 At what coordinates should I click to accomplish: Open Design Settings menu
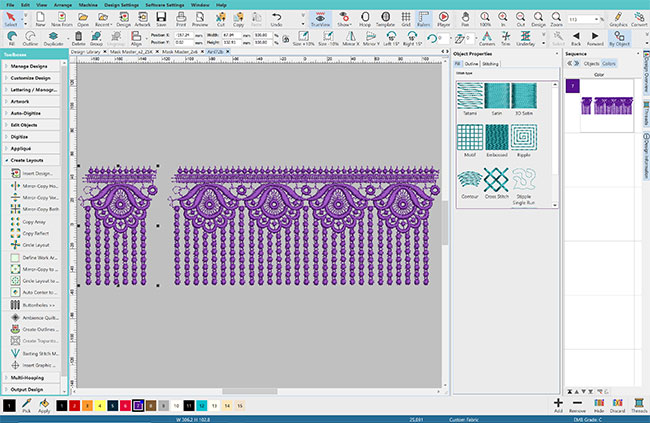click(x=121, y=5)
